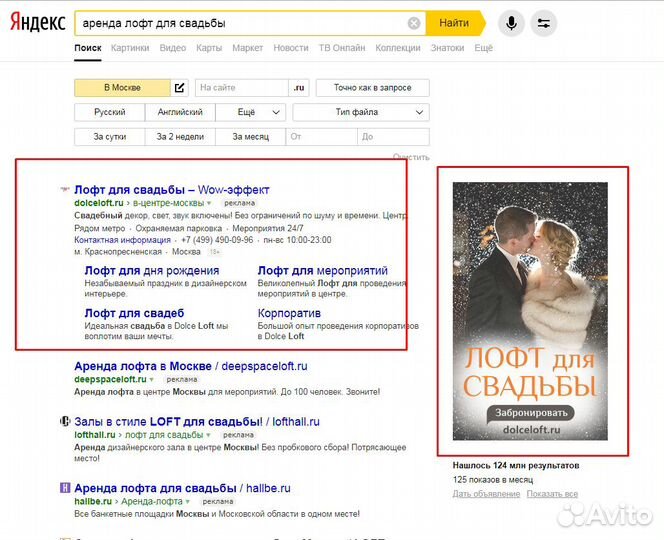Image resolution: width=664 pixels, height=540 pixels.
Task: Click the hallbe.ru favicon
Action: [x=65, y=487]
